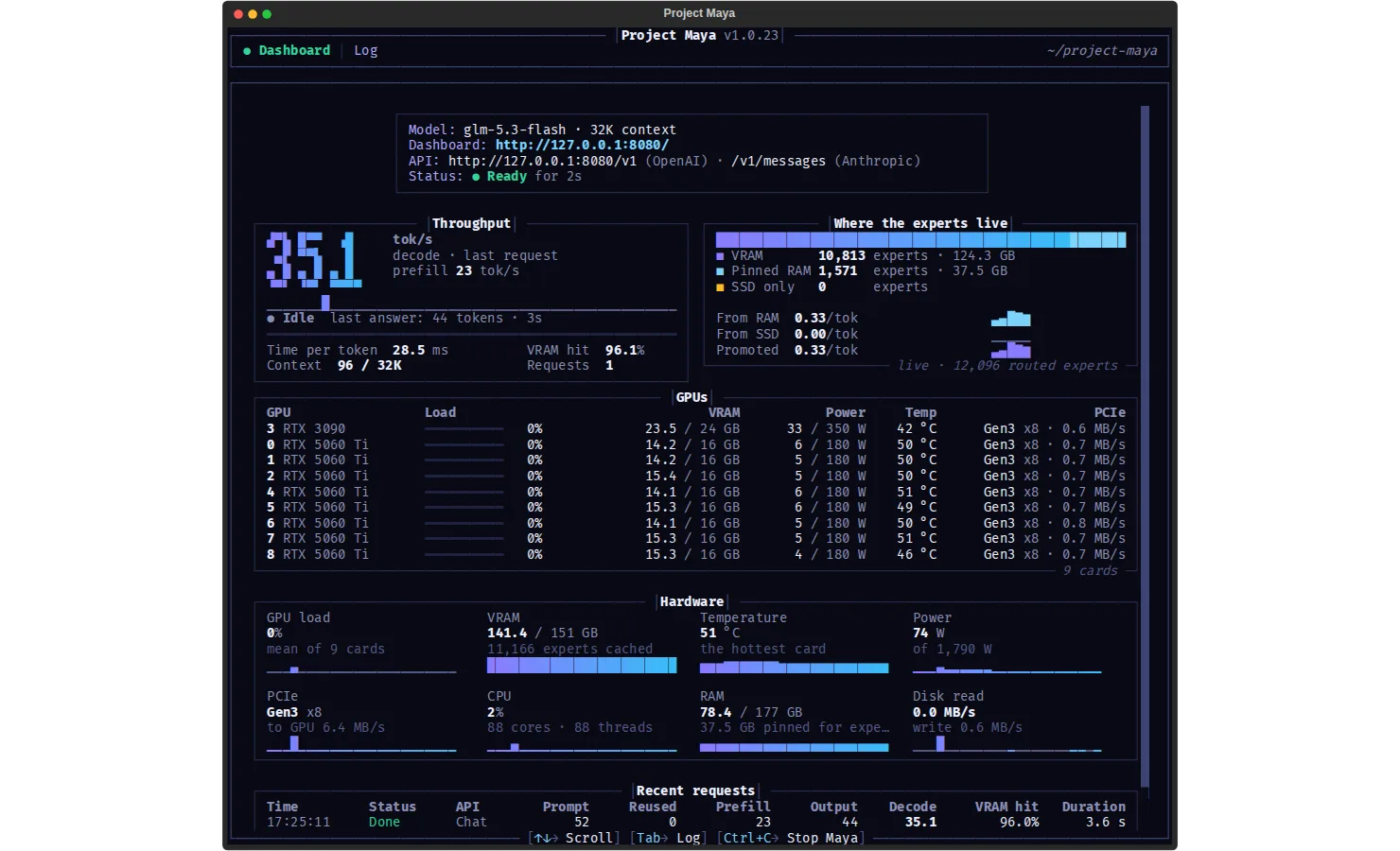Select GPU 4 RTX 5060 Ti row
1400x851 pixels.
695,492
